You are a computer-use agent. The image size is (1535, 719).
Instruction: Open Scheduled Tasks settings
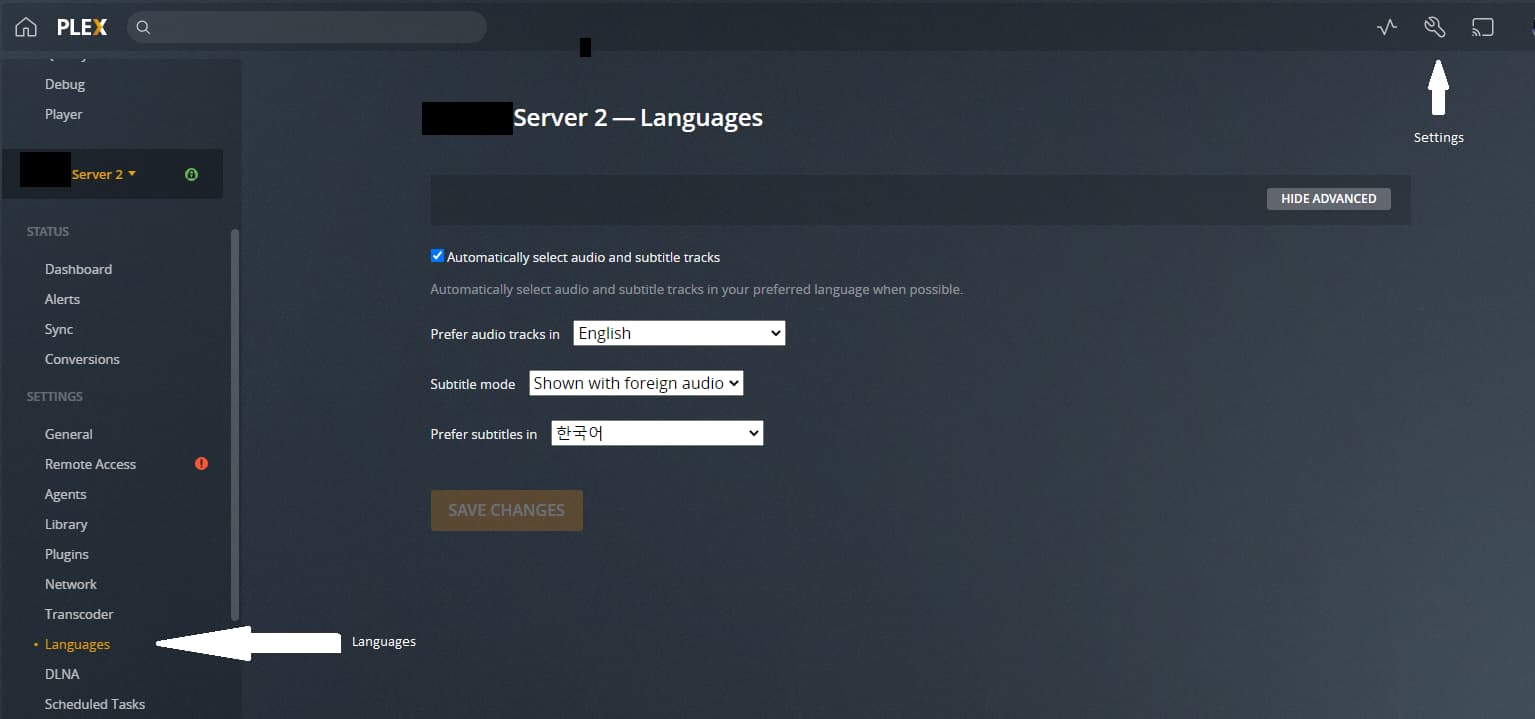(x=95, y=704)
